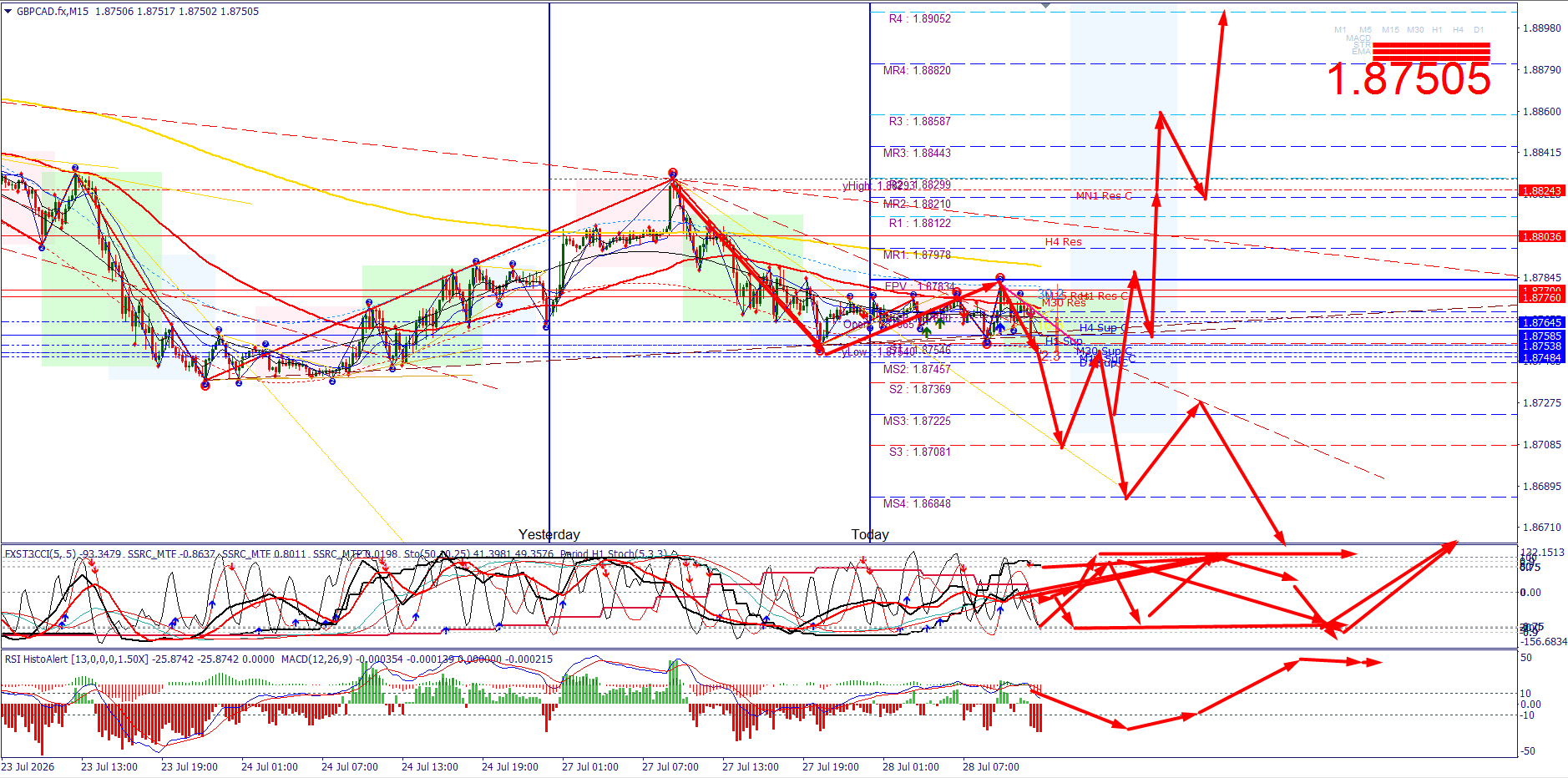The height and width of the screenshot is (778, 1568).
Task: Select the R3 : 1.88587 pivot label
Action: (x=919, y=121)
